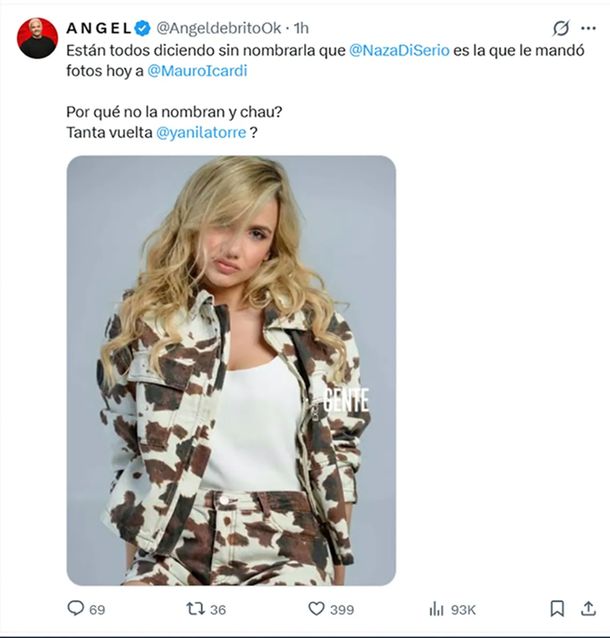Click the share upload arrow icon
This screenshot has height=638, width=610.
(588, 608)
